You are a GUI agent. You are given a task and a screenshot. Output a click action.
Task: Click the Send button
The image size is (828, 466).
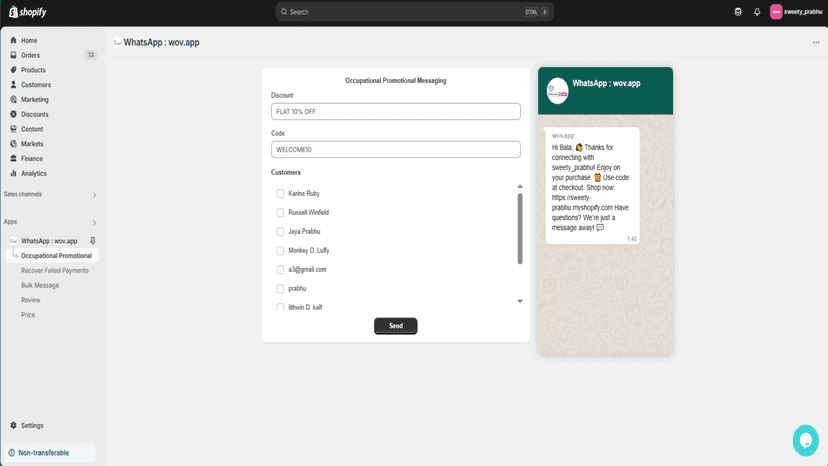pyautogui.click(x=396, y=326)
